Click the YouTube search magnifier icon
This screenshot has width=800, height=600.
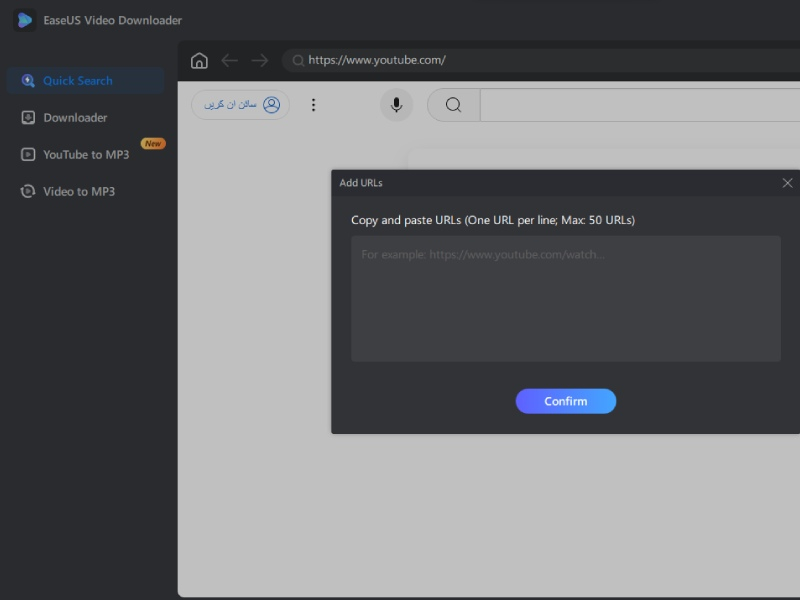coord(453,105)
